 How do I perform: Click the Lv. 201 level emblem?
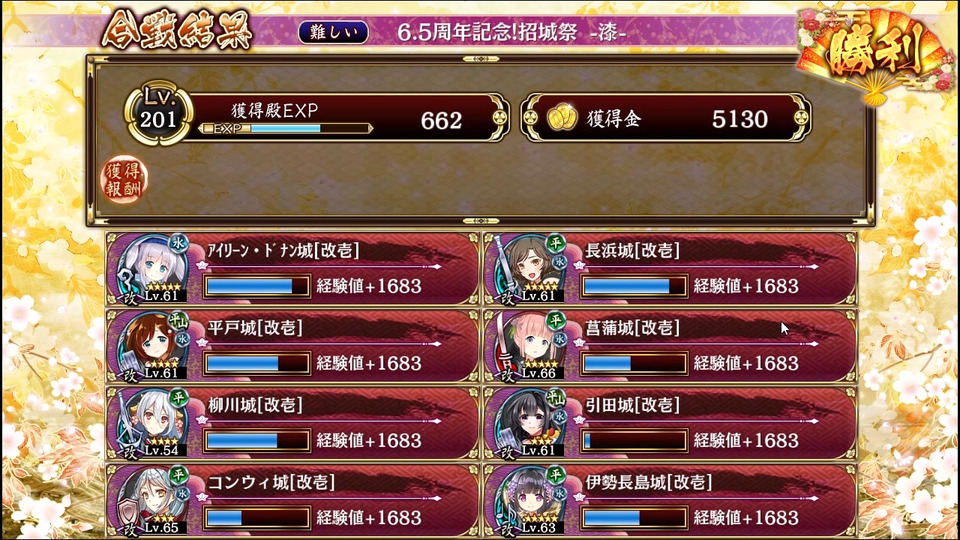(159, 114)
